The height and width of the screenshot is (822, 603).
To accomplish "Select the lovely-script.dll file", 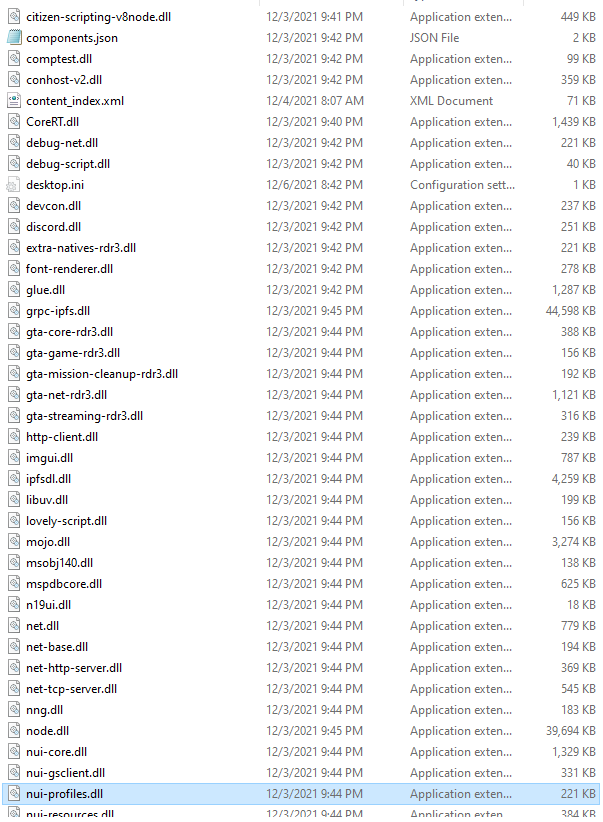I will [67, 521].
